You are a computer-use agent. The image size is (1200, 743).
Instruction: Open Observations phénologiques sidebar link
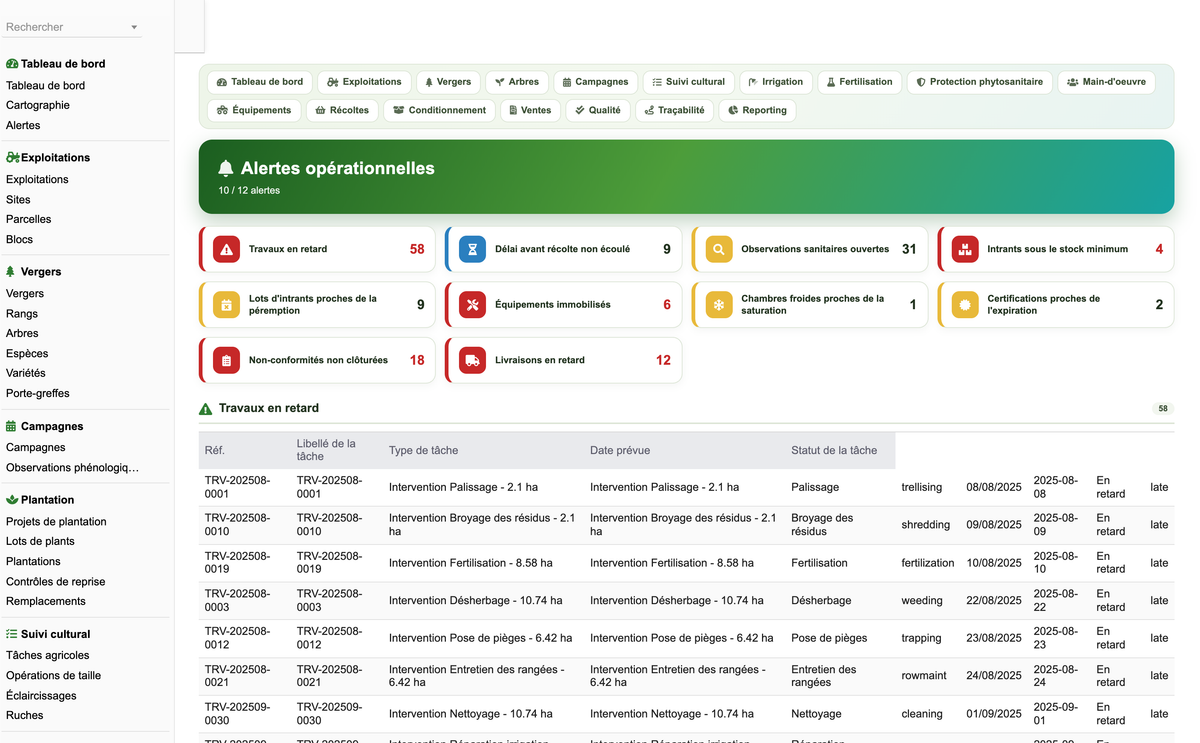72,467
